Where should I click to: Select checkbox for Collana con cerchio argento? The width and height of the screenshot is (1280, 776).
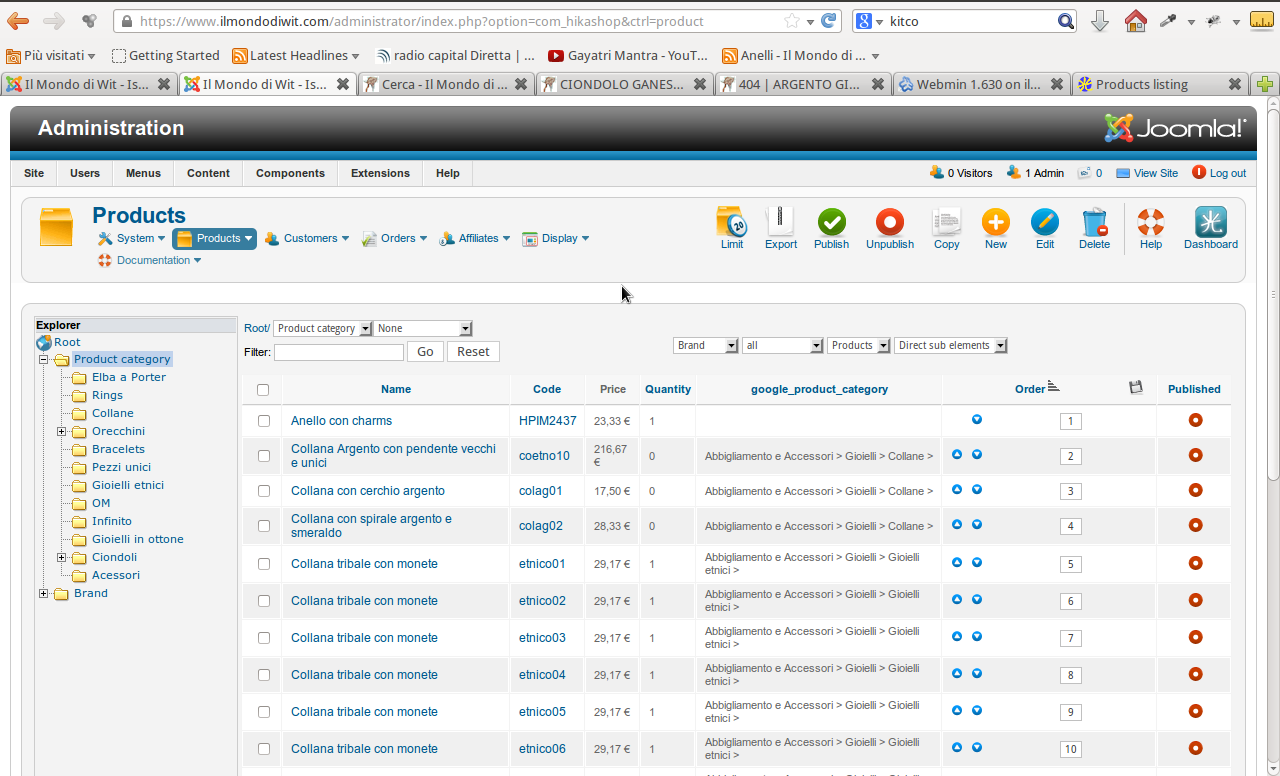264,491
